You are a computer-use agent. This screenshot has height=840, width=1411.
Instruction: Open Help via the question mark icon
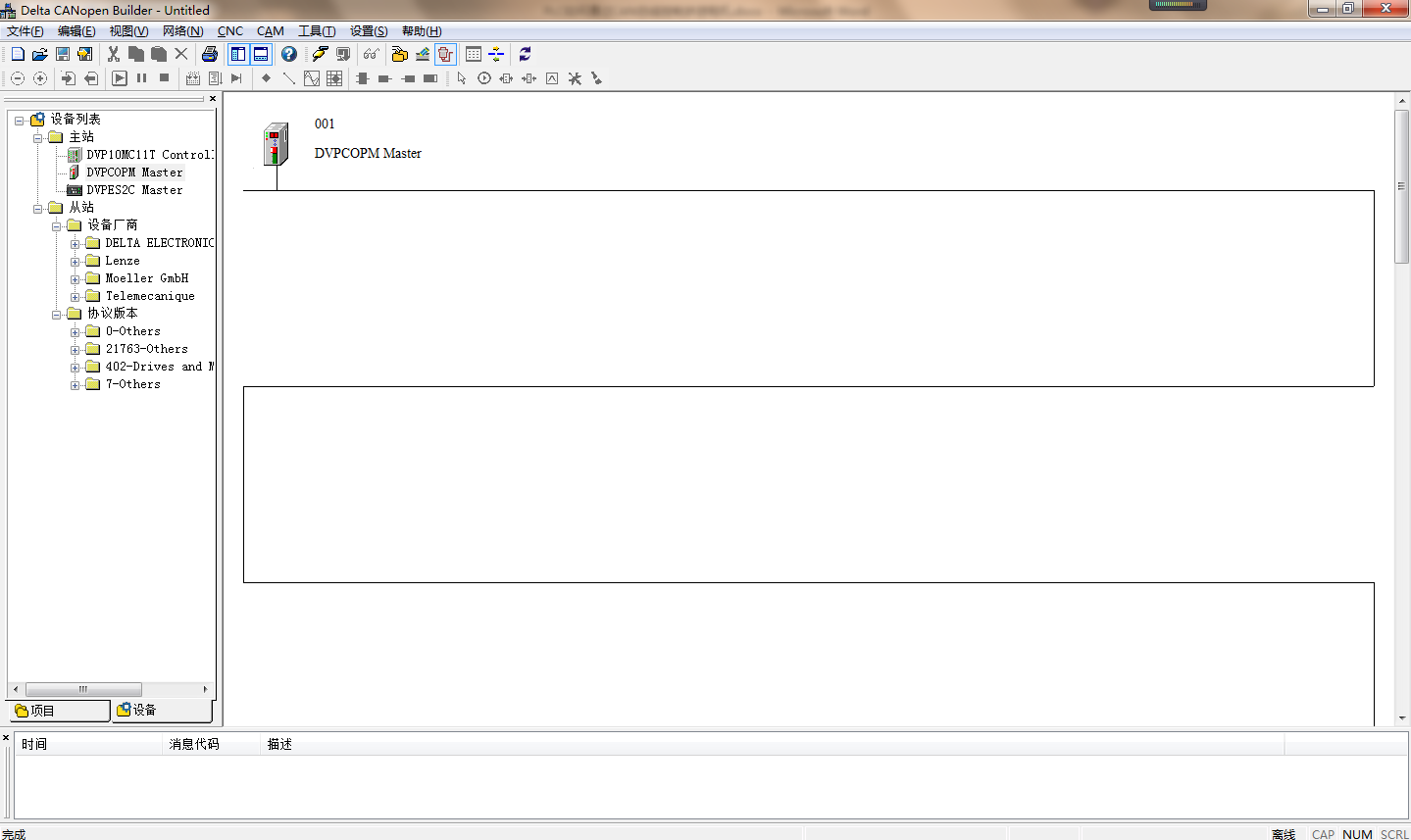288,54
